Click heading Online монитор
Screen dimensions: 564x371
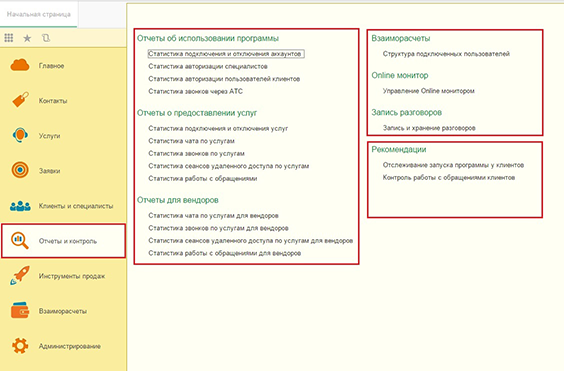400,76
